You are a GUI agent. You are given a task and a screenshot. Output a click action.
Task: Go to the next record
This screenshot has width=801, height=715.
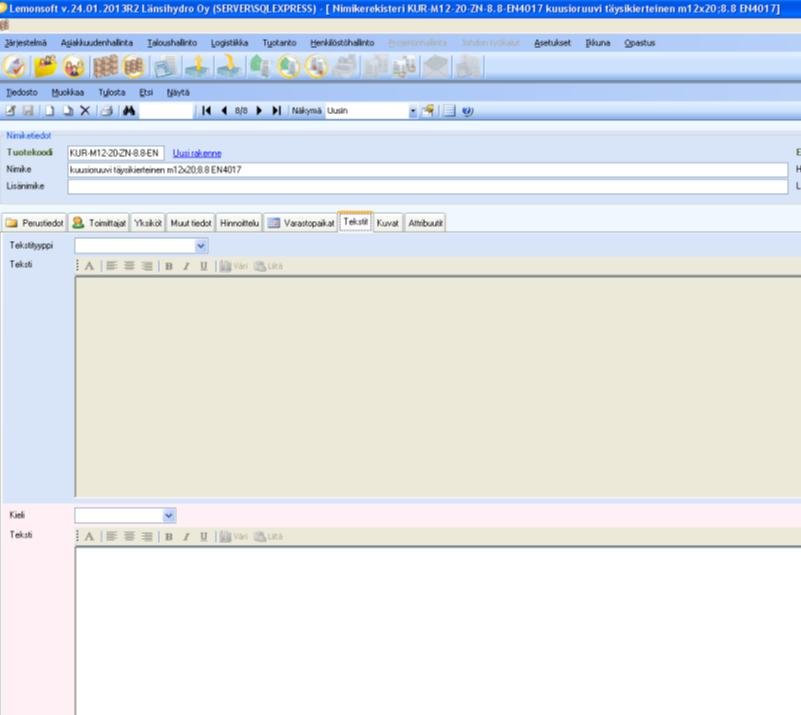[x=259, y=111]
